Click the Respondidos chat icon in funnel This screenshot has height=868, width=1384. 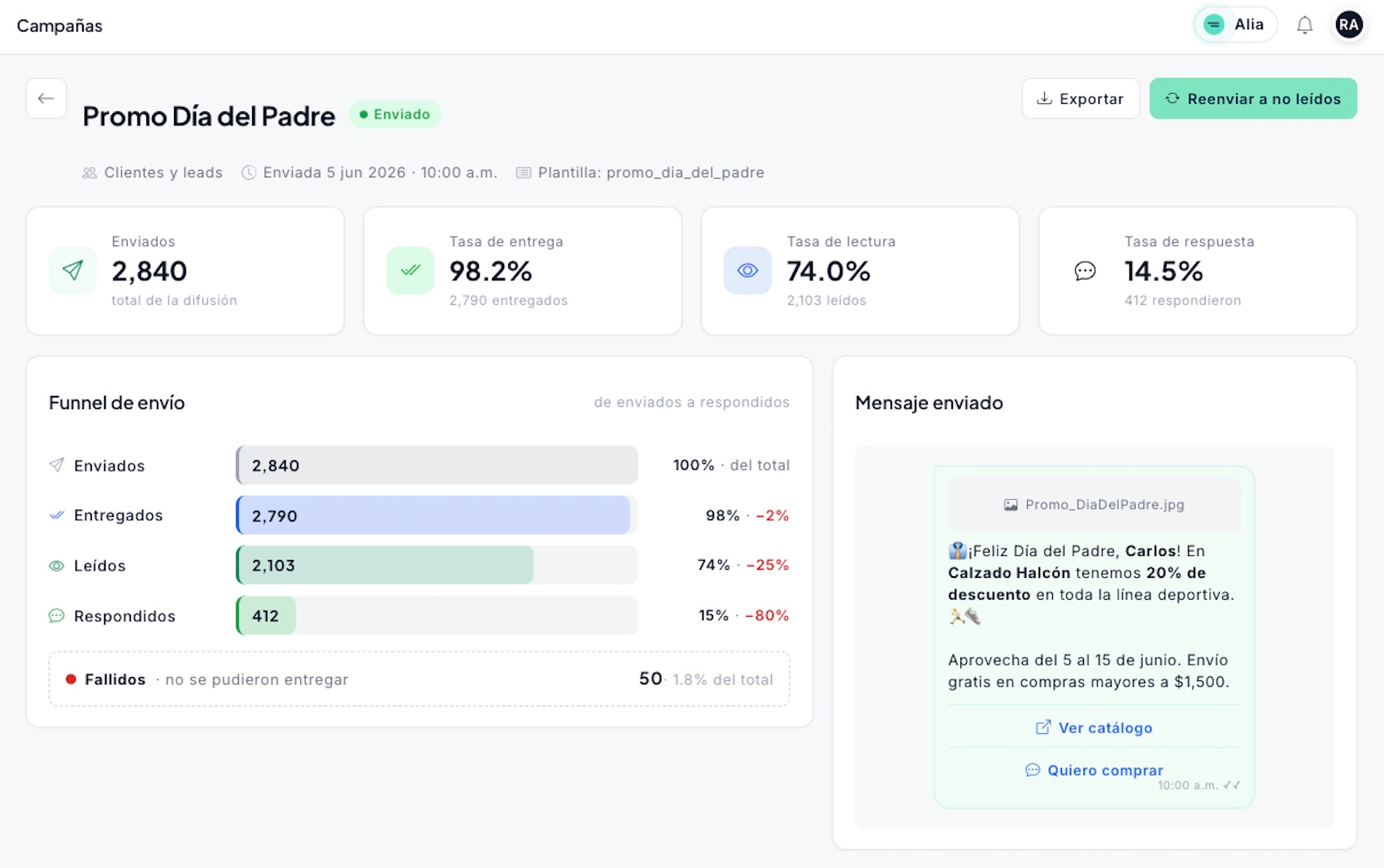(56, 616)
